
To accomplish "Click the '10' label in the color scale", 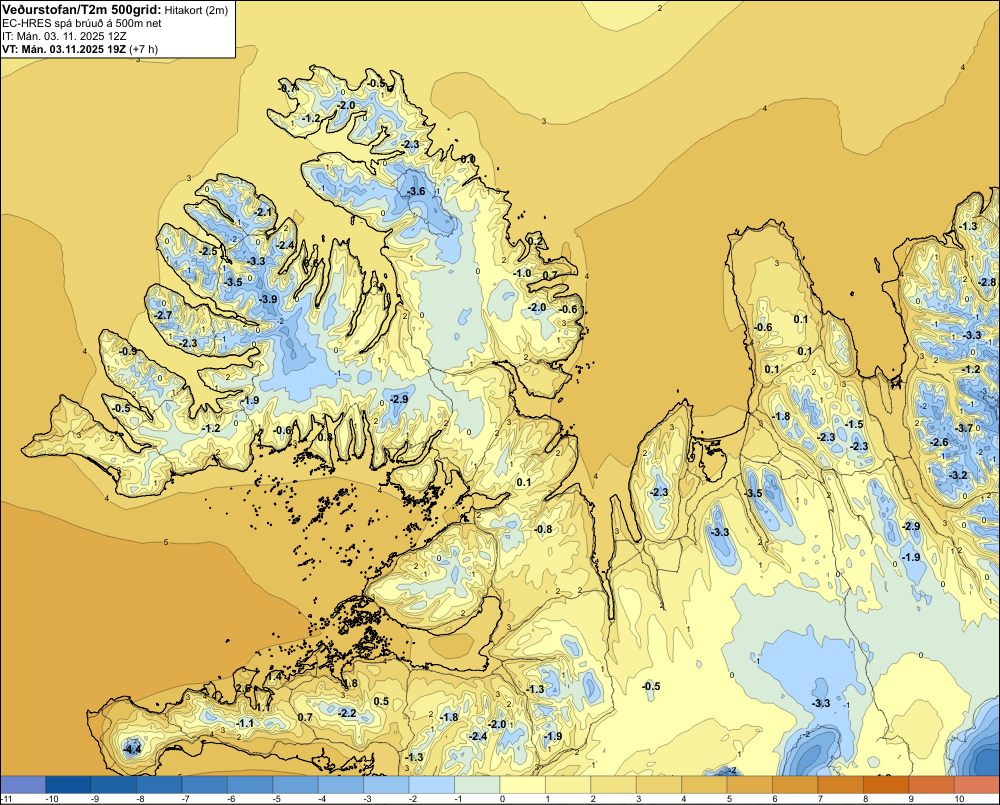I will tap(959, 799).
